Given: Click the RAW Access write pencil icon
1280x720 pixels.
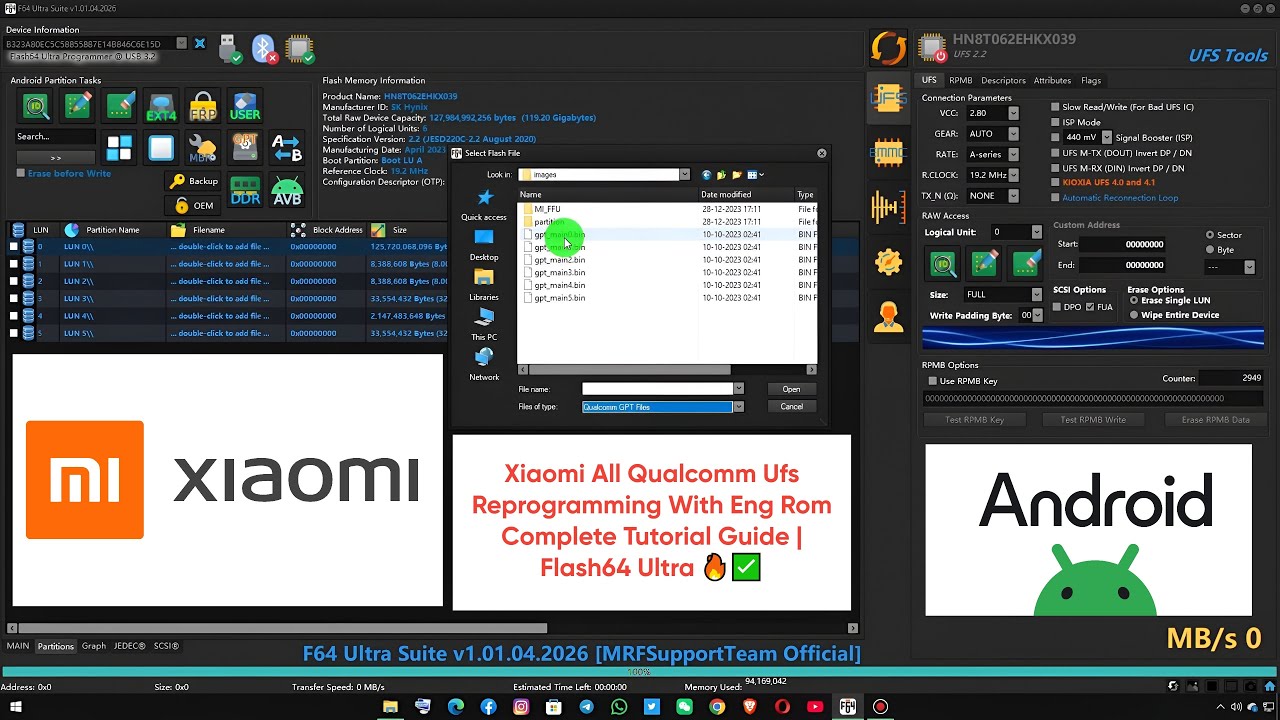Looking at the screenshot, I should coord(985,263).
